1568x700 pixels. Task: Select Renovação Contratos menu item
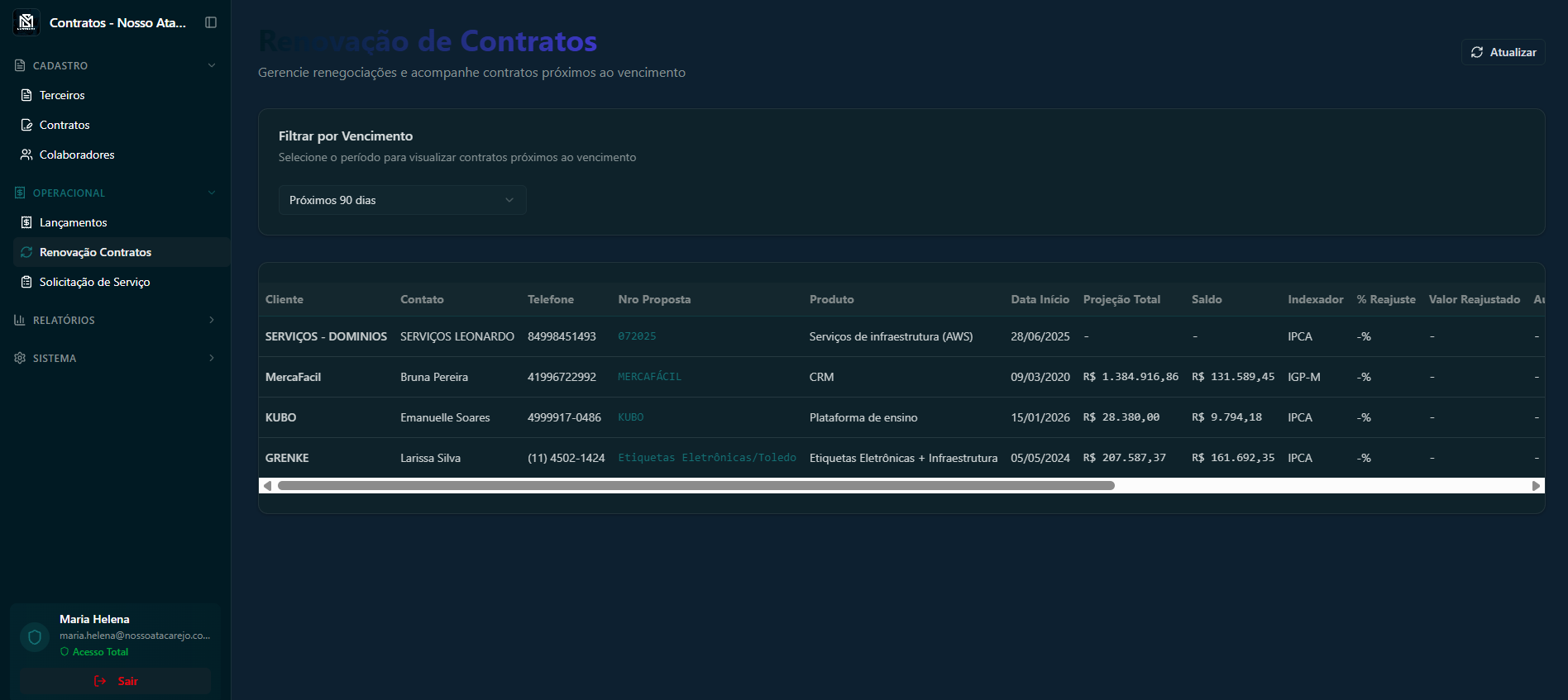[x=121, y=252]
